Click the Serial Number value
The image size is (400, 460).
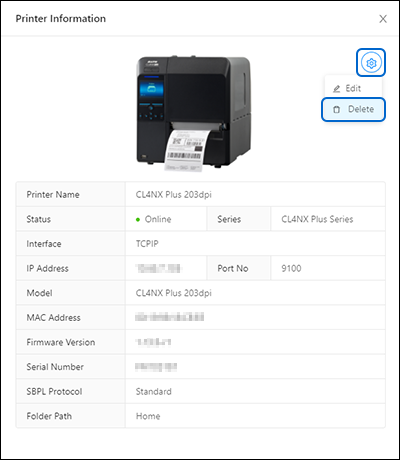pyautogui.click(x=156, y=367)
